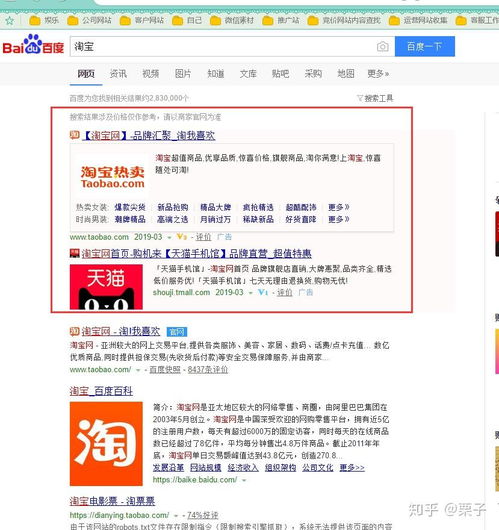Screen dimensions: 499x530
Task: Open the 推广站 bookmarks folder
Action: tap(281, 21)
